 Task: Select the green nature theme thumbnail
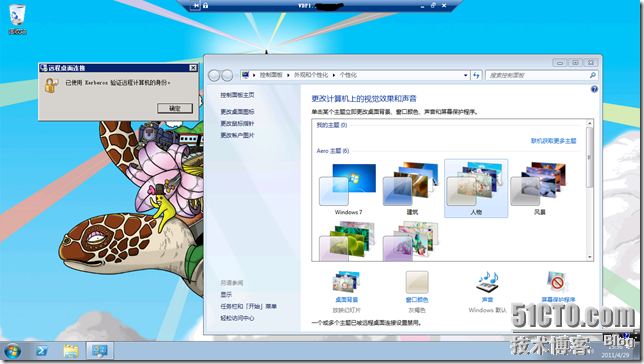point(348,241)
